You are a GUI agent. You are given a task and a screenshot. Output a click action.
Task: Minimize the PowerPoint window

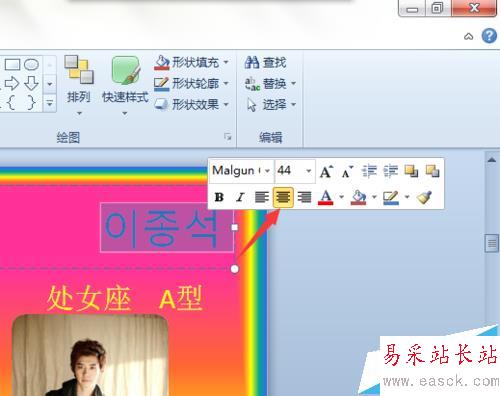pos(412,9)
